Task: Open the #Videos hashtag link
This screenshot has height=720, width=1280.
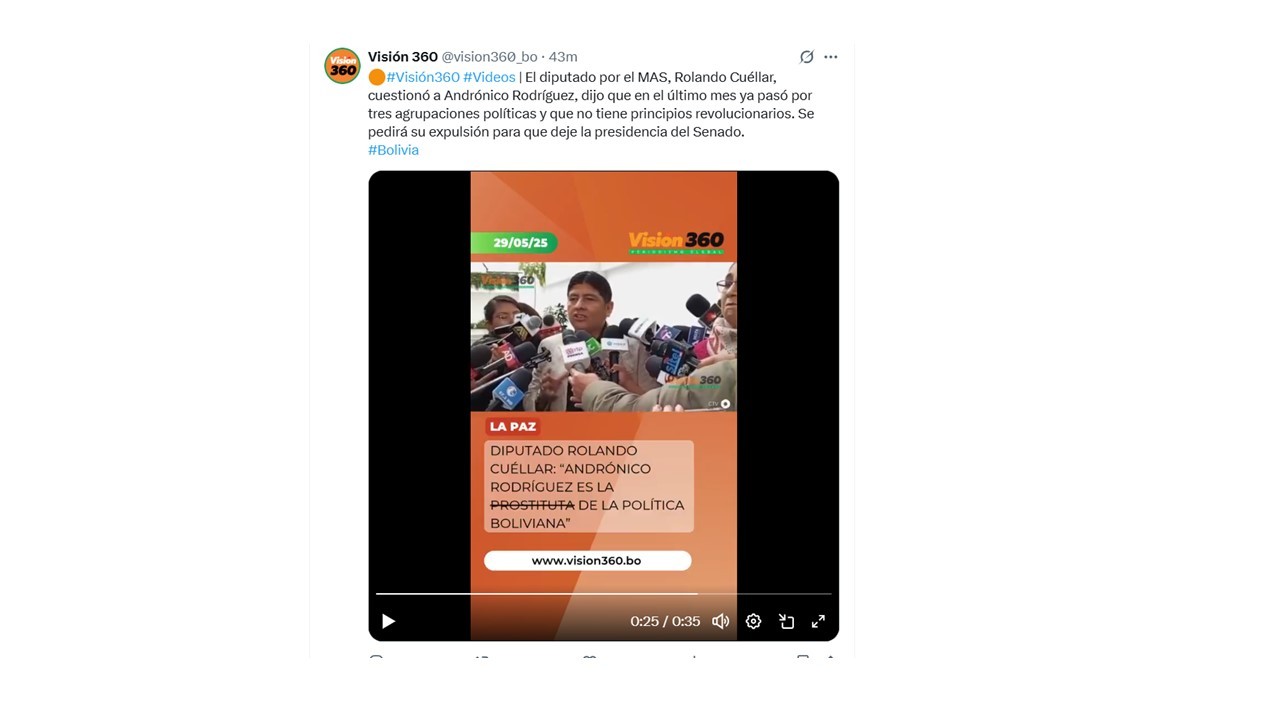Action: pos(489,77)
